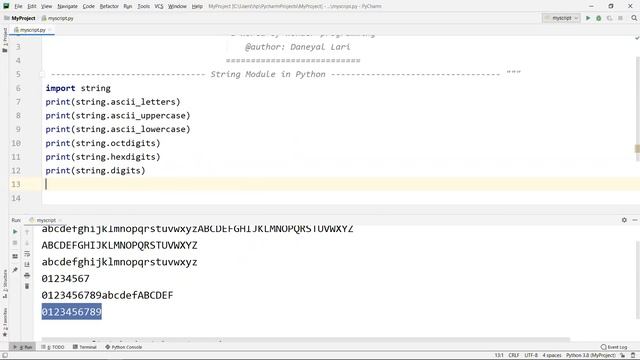Change file encoding UTF-8
Screen dimensions: 640x360
[531, 355]
